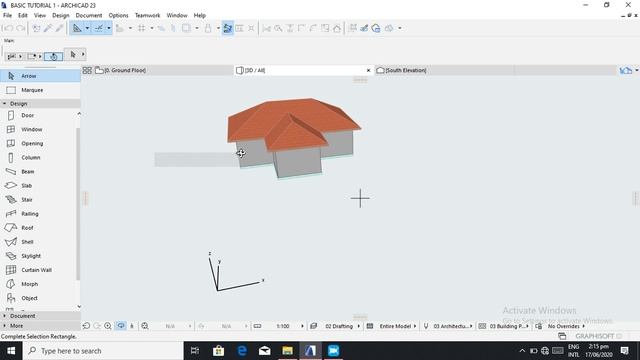Viewport: 640px width, 360px height.
Task: Collapse the Design toolbox section
Action: tap(40, 104)
